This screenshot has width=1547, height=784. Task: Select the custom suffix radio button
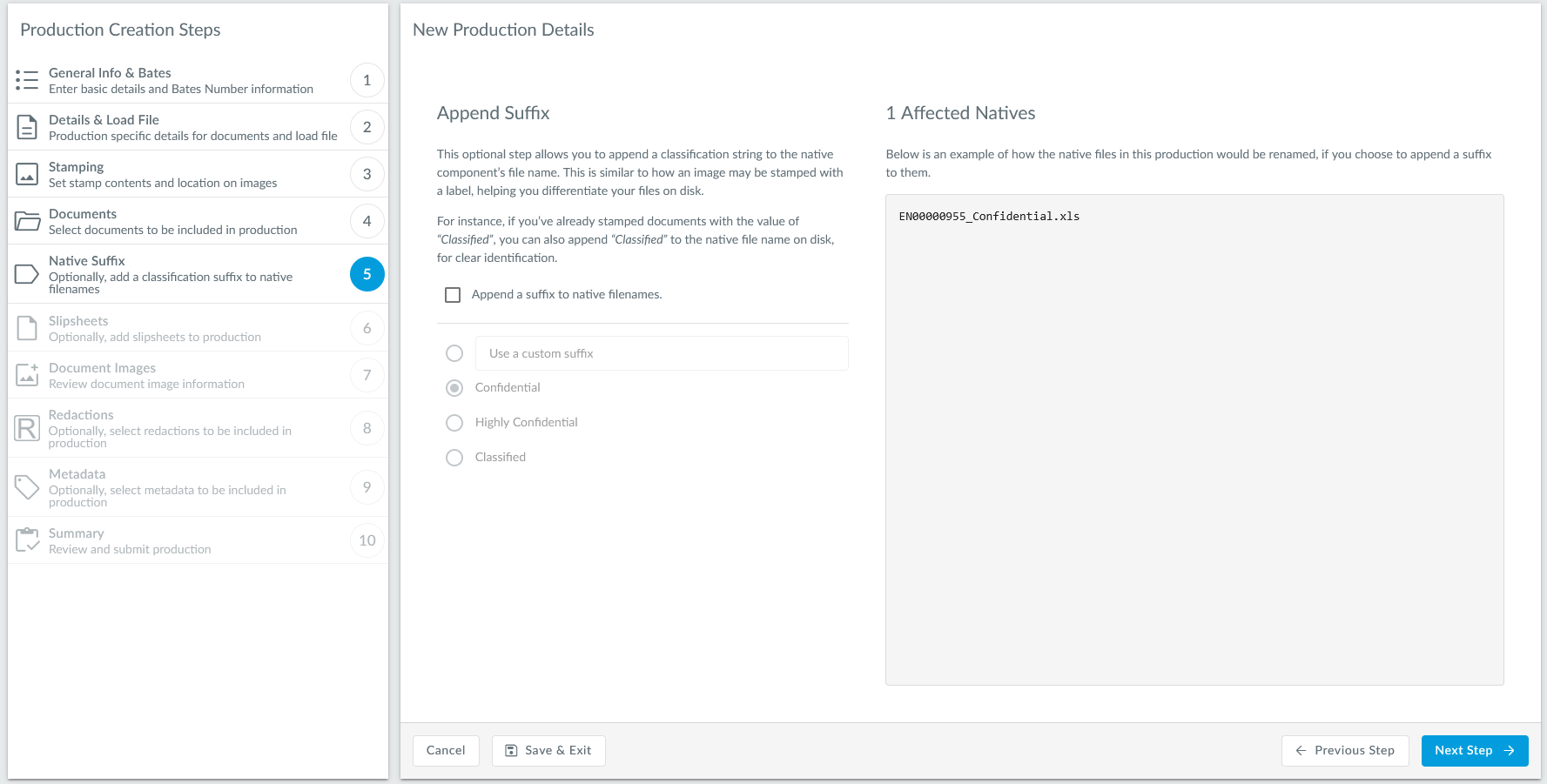(454, 353)
